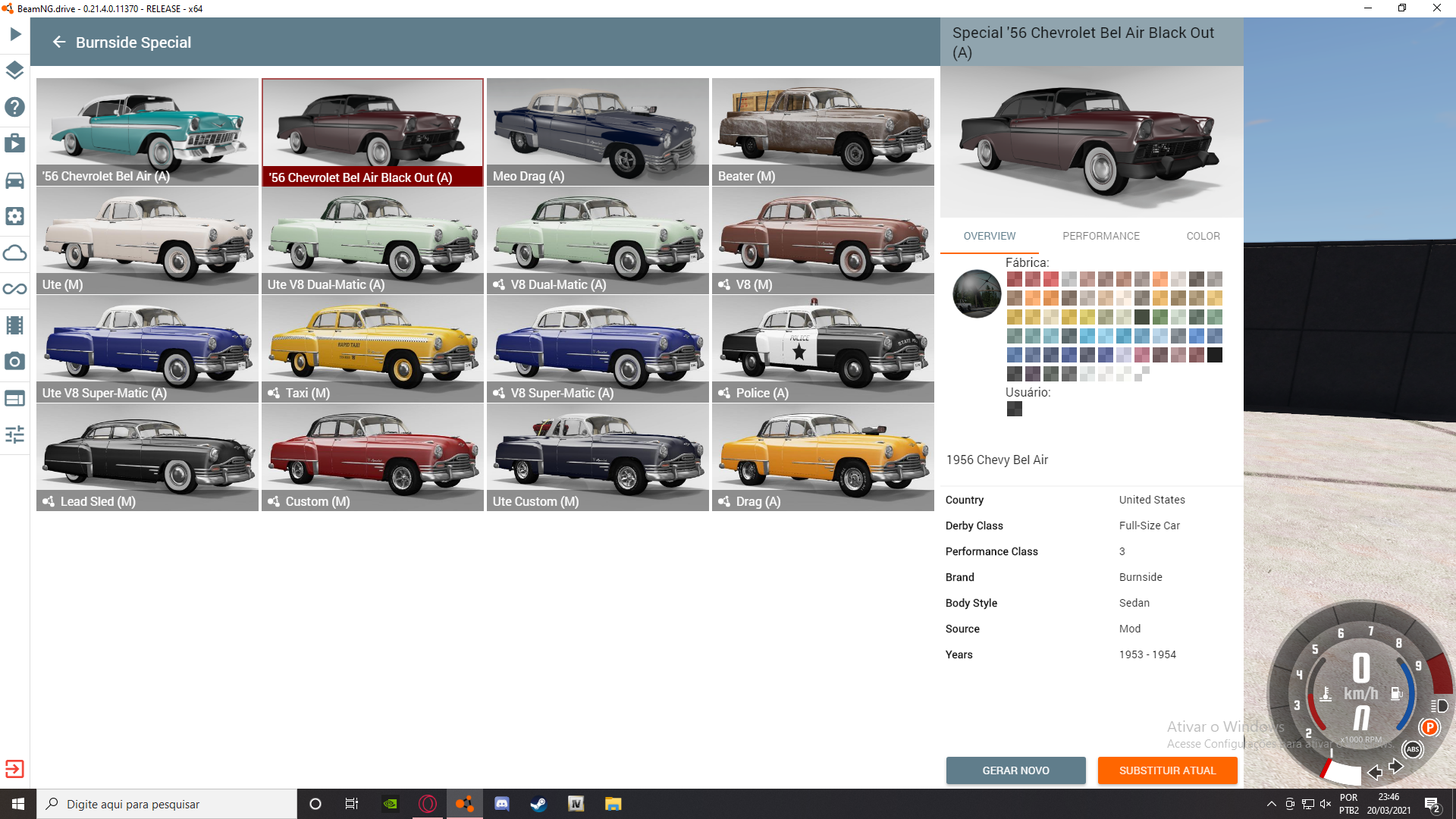The width and height of the screenshot is (1456, 819).
Task: Switch to the Performance tab
Action: tap(1101, 236)
